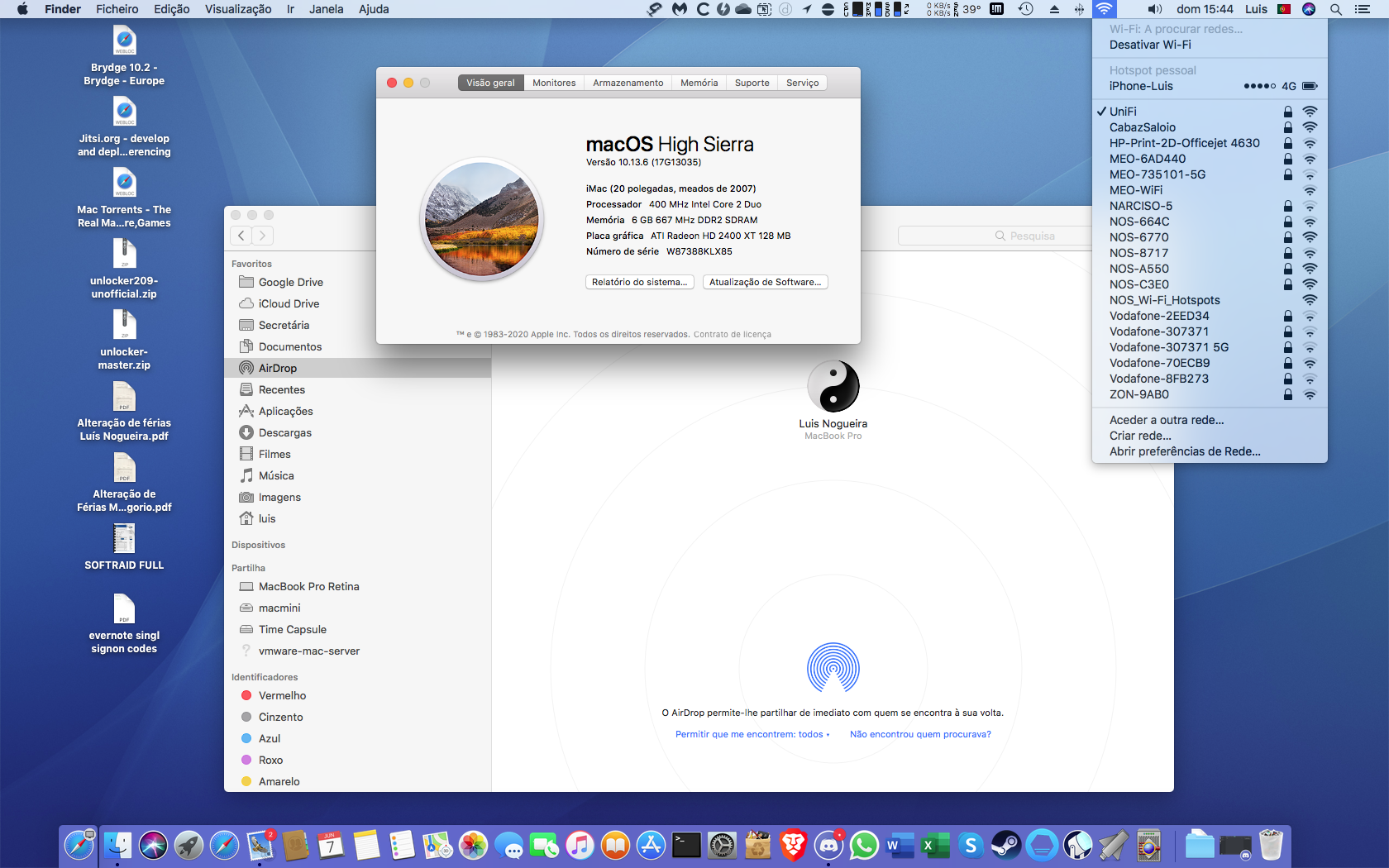Switch to the Memória tab
The image size is (1389, 868).
click(699, 83)
